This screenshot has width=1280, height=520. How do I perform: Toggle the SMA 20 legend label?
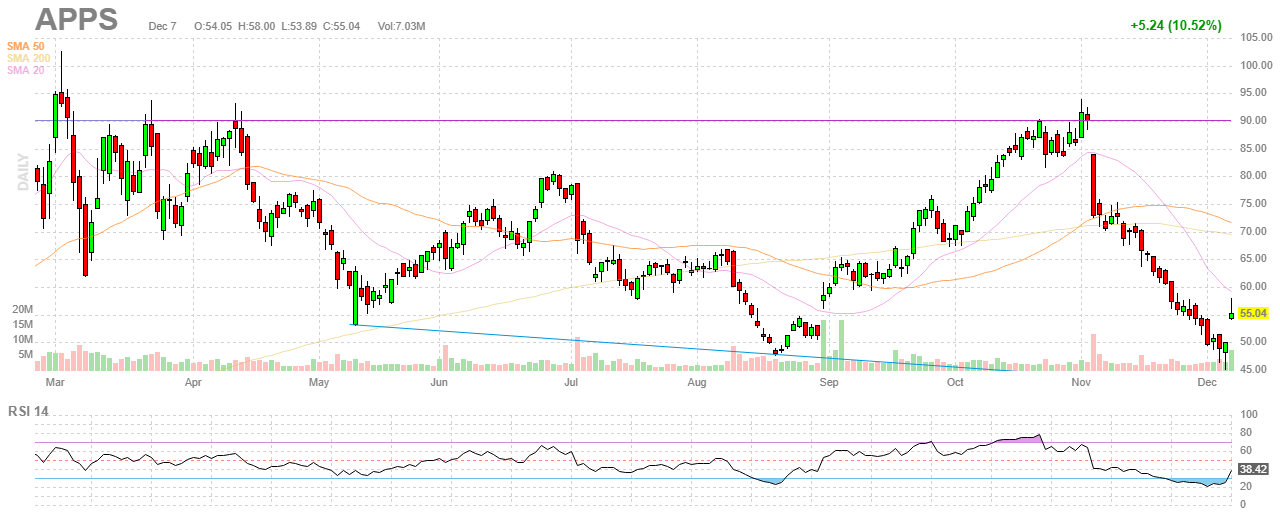tap(25, 70)
